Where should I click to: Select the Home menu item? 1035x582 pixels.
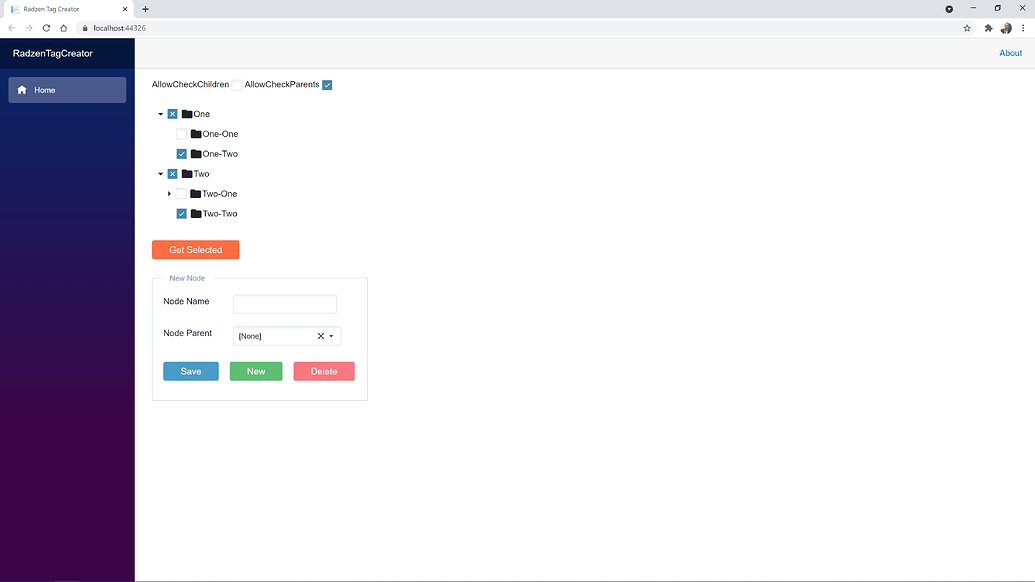click(44, 89)
